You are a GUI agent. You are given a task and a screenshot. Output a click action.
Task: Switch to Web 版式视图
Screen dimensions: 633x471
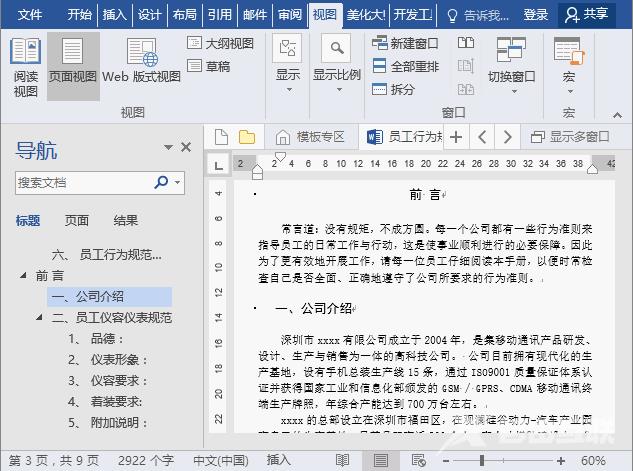tap(141, 61)
